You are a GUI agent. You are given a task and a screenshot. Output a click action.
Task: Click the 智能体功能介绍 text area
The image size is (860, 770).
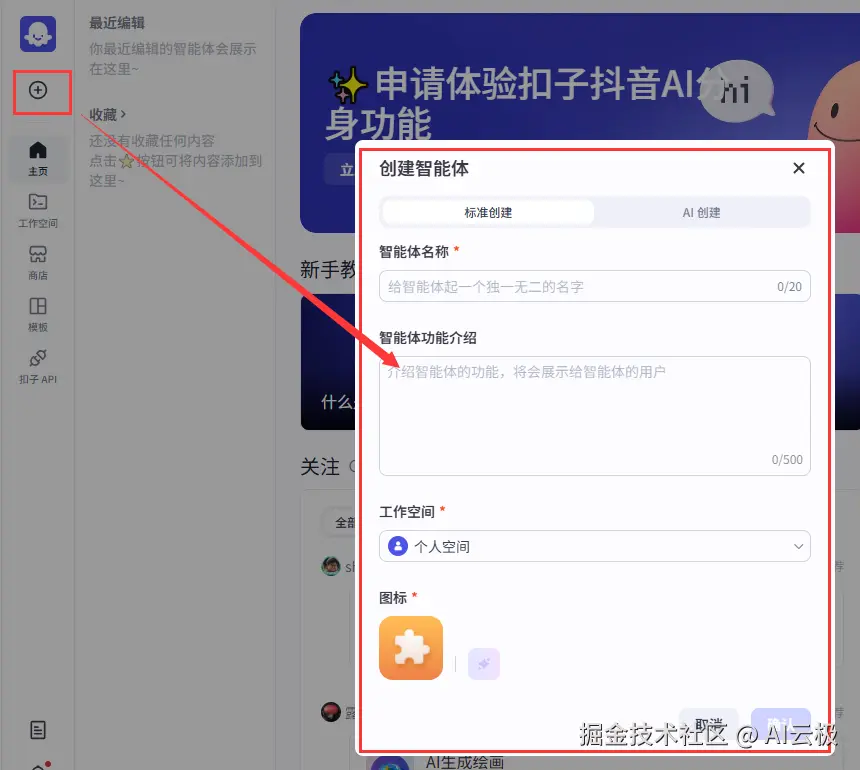(x=595, y=416)
